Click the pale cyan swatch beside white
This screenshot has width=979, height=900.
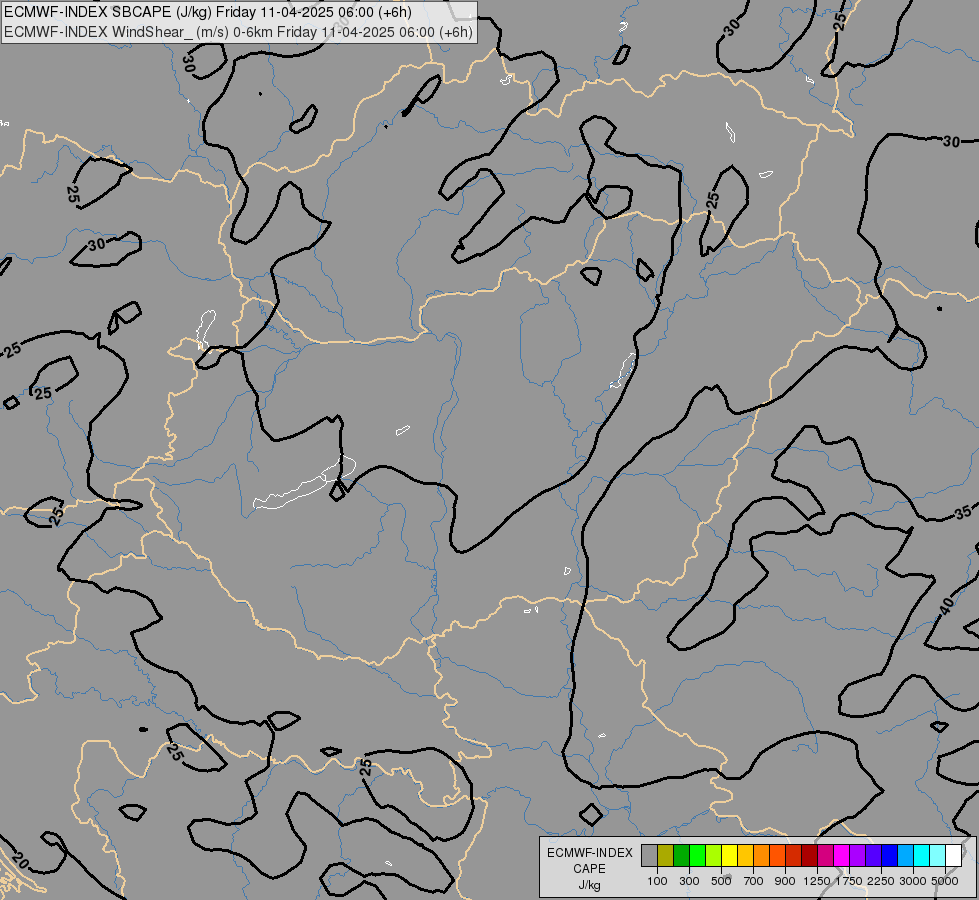[937, 855]
